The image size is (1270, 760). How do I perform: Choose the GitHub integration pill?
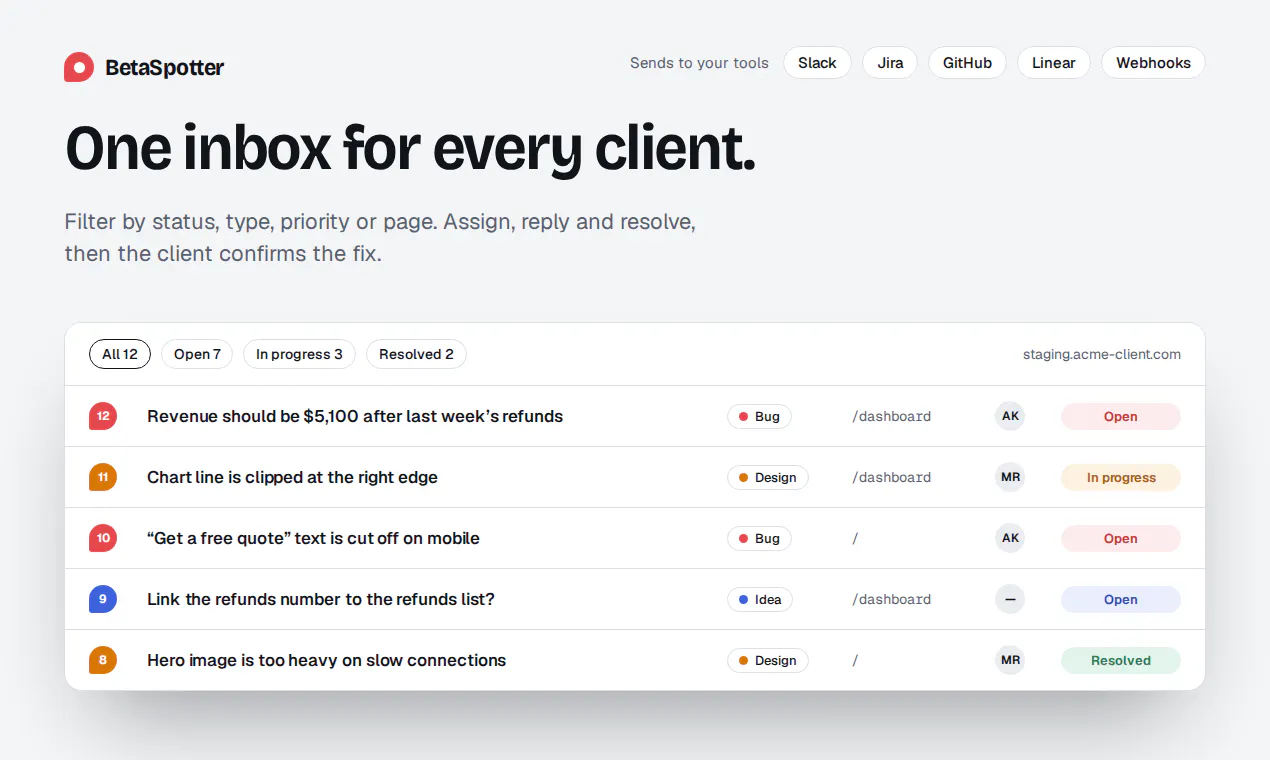pyautogui.click(x=967, y=63)
